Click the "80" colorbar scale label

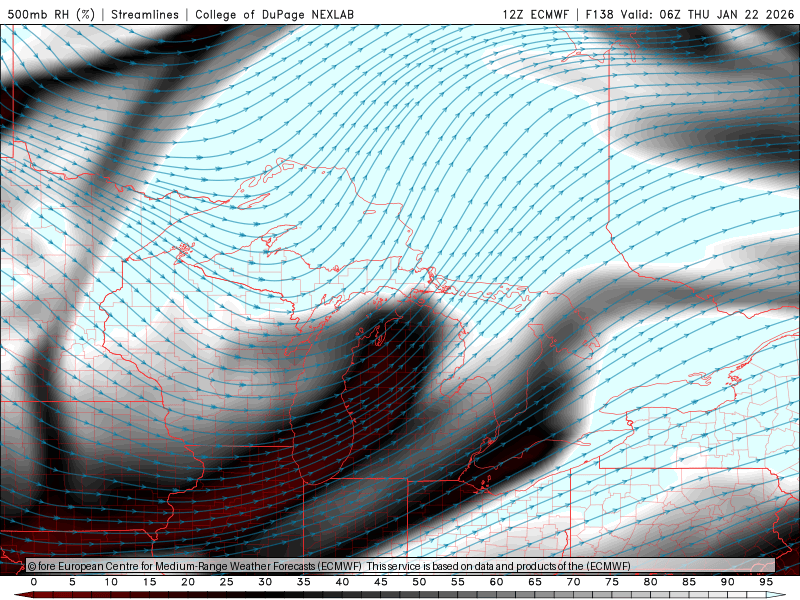[x=651, y=582]
